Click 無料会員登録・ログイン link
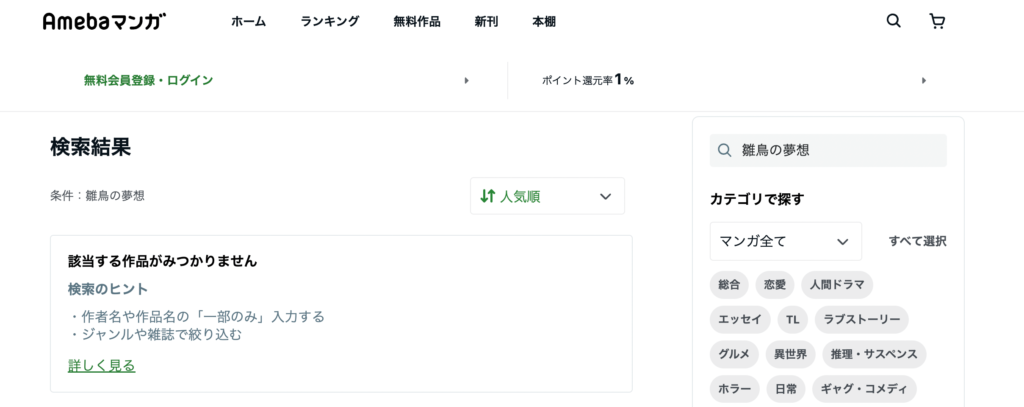Viewport: 1024px width, 407px height. (x=148, y=80)
